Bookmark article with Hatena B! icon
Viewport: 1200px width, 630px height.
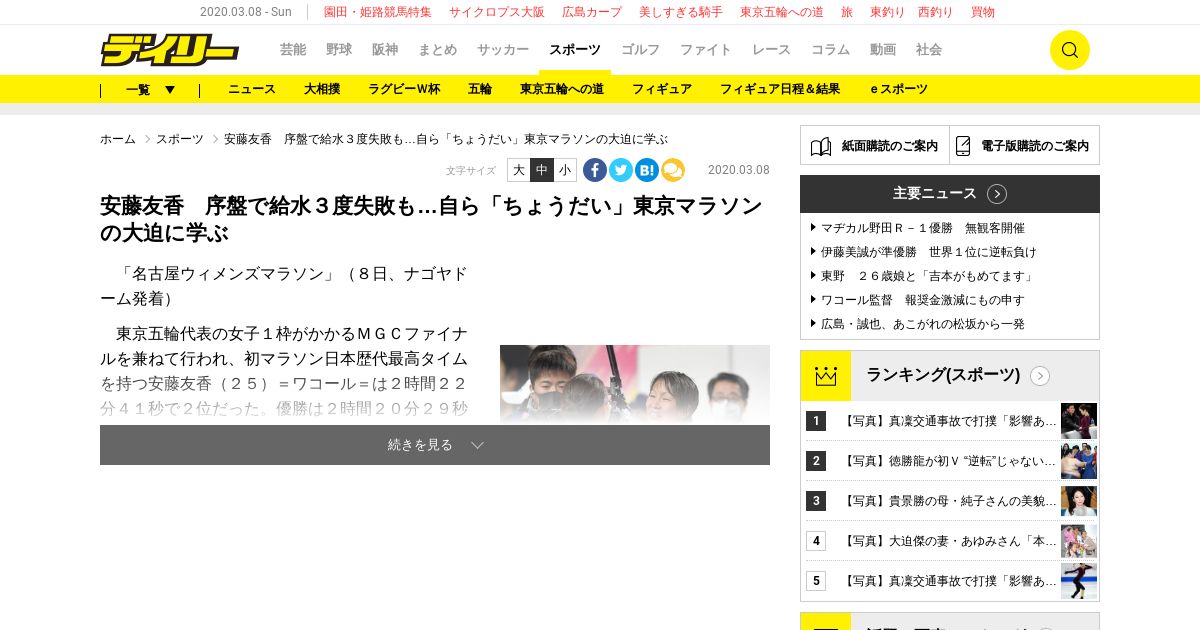coord(647,170)
